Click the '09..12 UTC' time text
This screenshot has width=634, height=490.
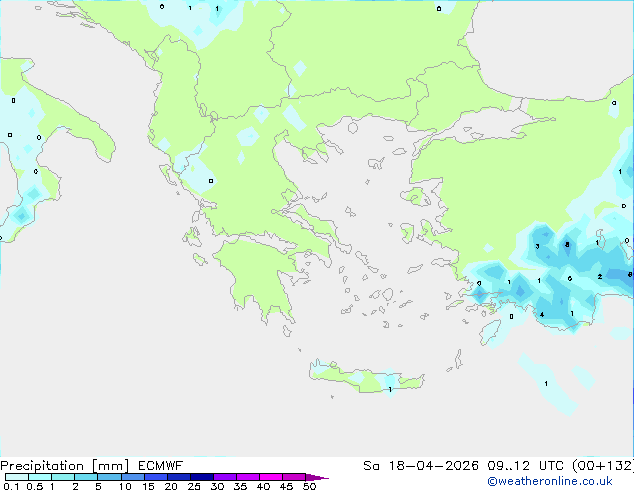tap(526, 466)
